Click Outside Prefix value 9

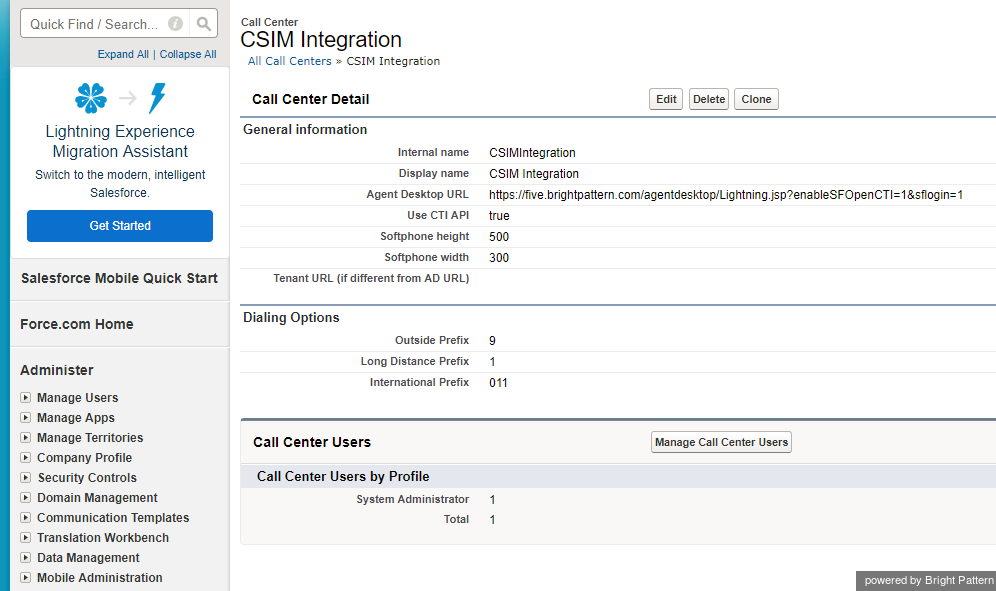492,341
